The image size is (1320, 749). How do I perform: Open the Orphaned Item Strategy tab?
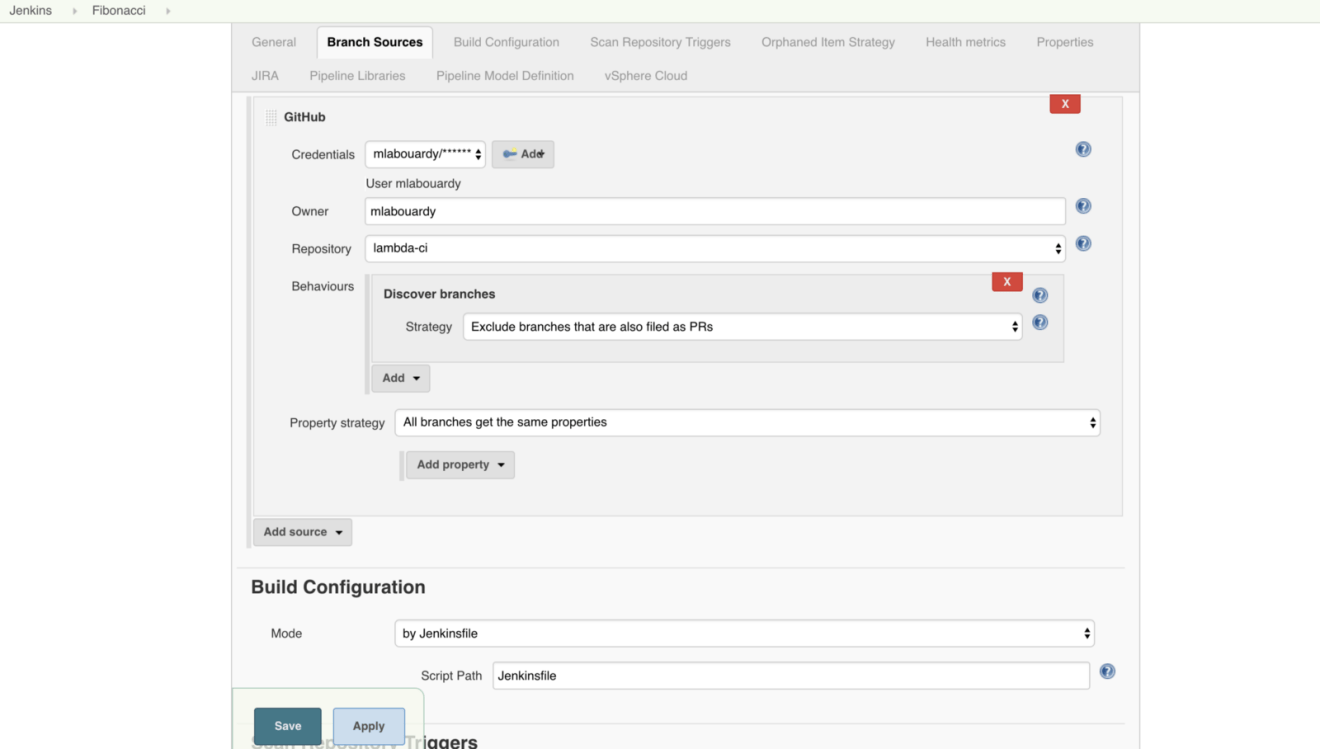[828, 42]
